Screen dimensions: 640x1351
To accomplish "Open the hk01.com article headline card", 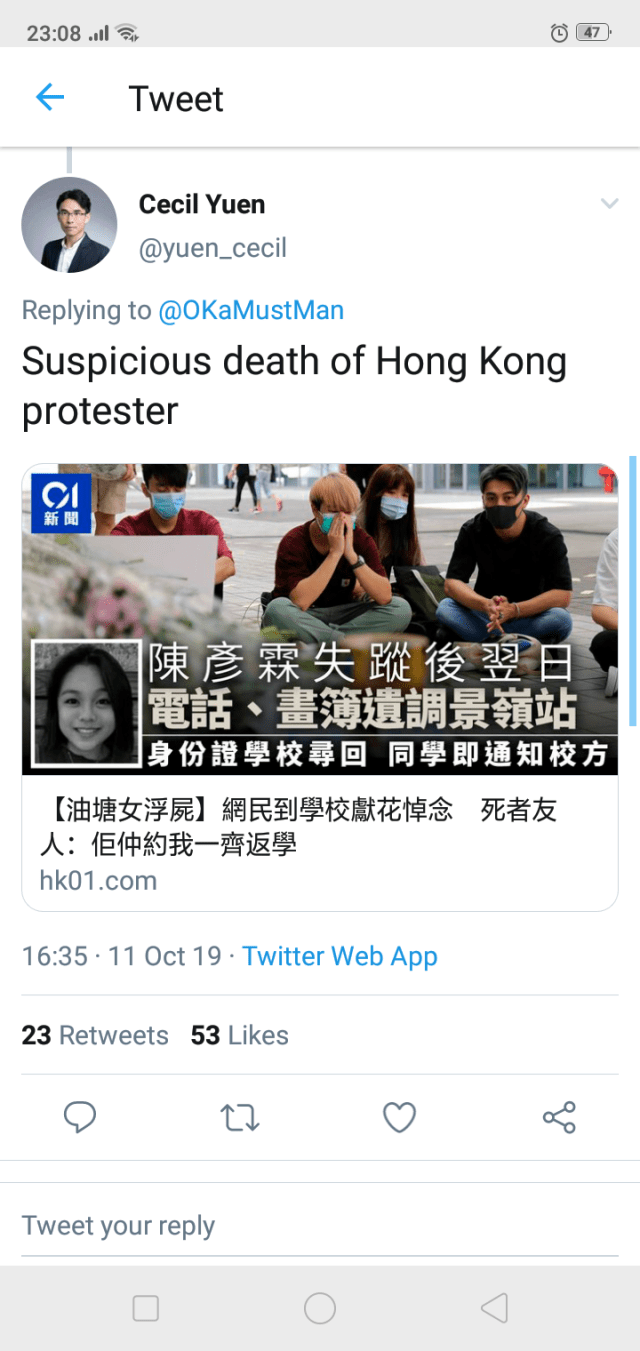I will [320, 842].
